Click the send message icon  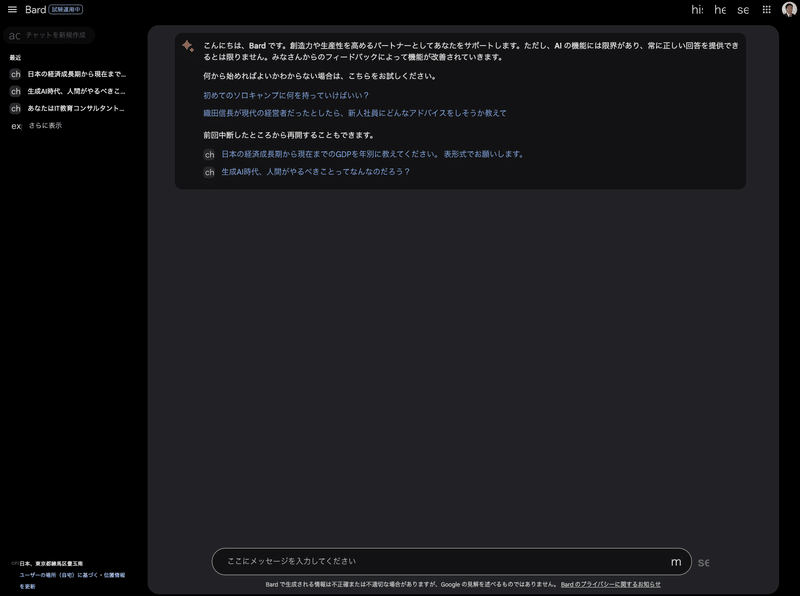[x=704, y=562]
